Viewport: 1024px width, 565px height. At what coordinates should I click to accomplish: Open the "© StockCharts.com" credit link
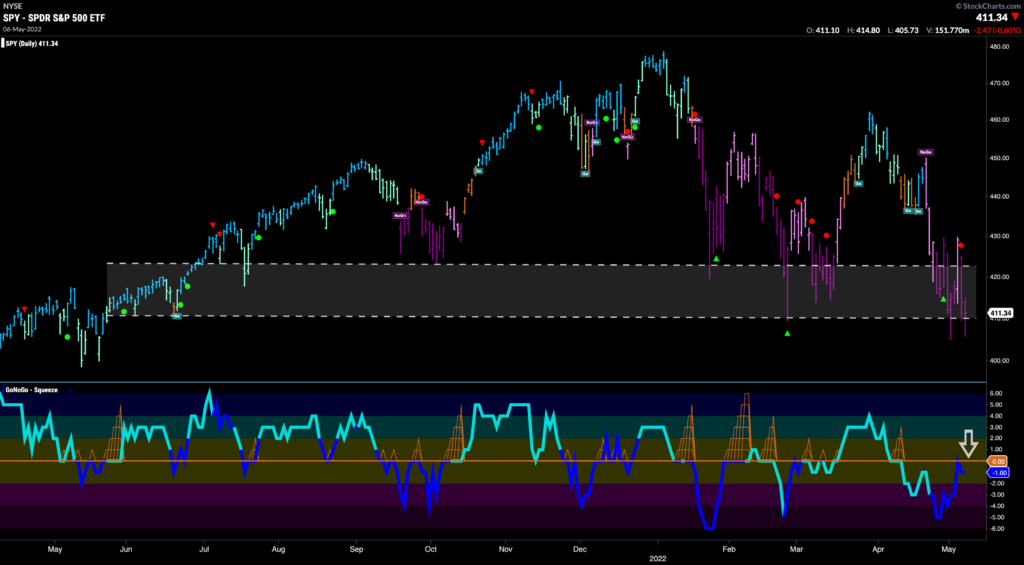click(x=987, y=5)
